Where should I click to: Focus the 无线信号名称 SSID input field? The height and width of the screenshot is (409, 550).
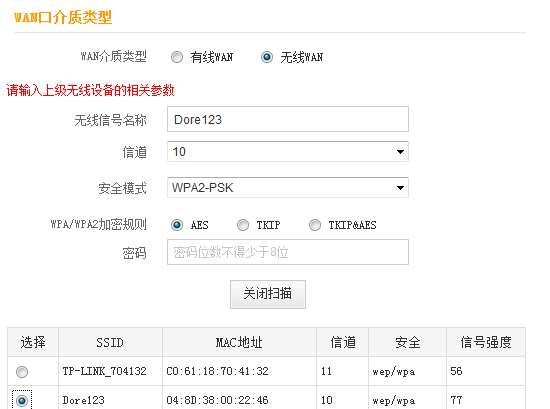pos(288,119)
